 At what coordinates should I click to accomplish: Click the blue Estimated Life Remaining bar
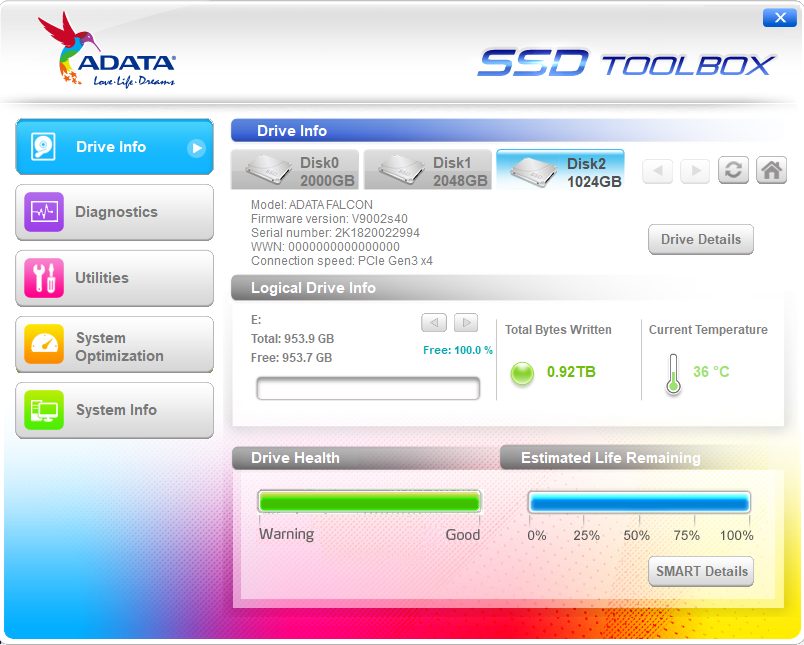coord(639,502)
